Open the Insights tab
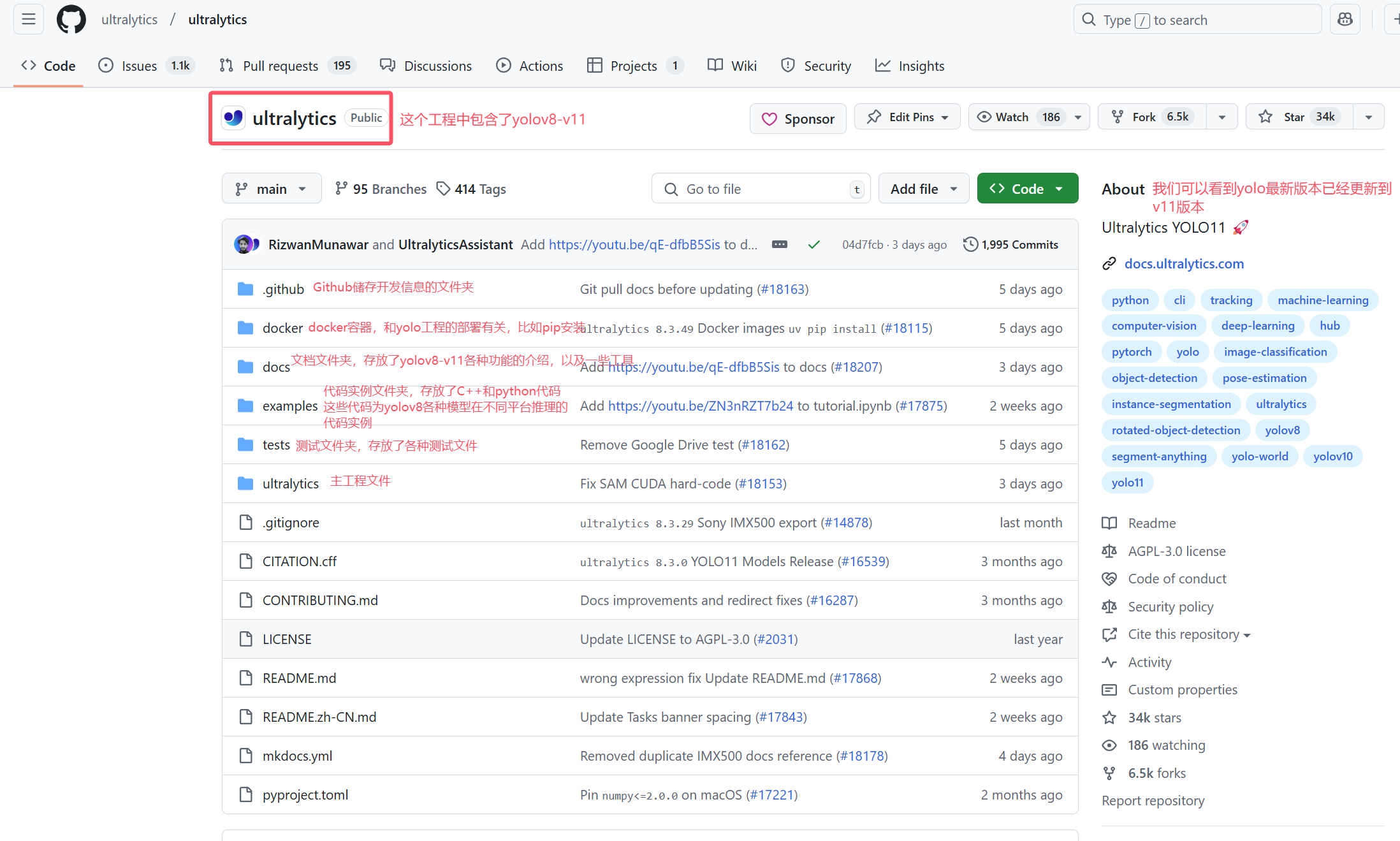Image resolution: width=1400 pixels, height=841 pixels. [910, 66]
